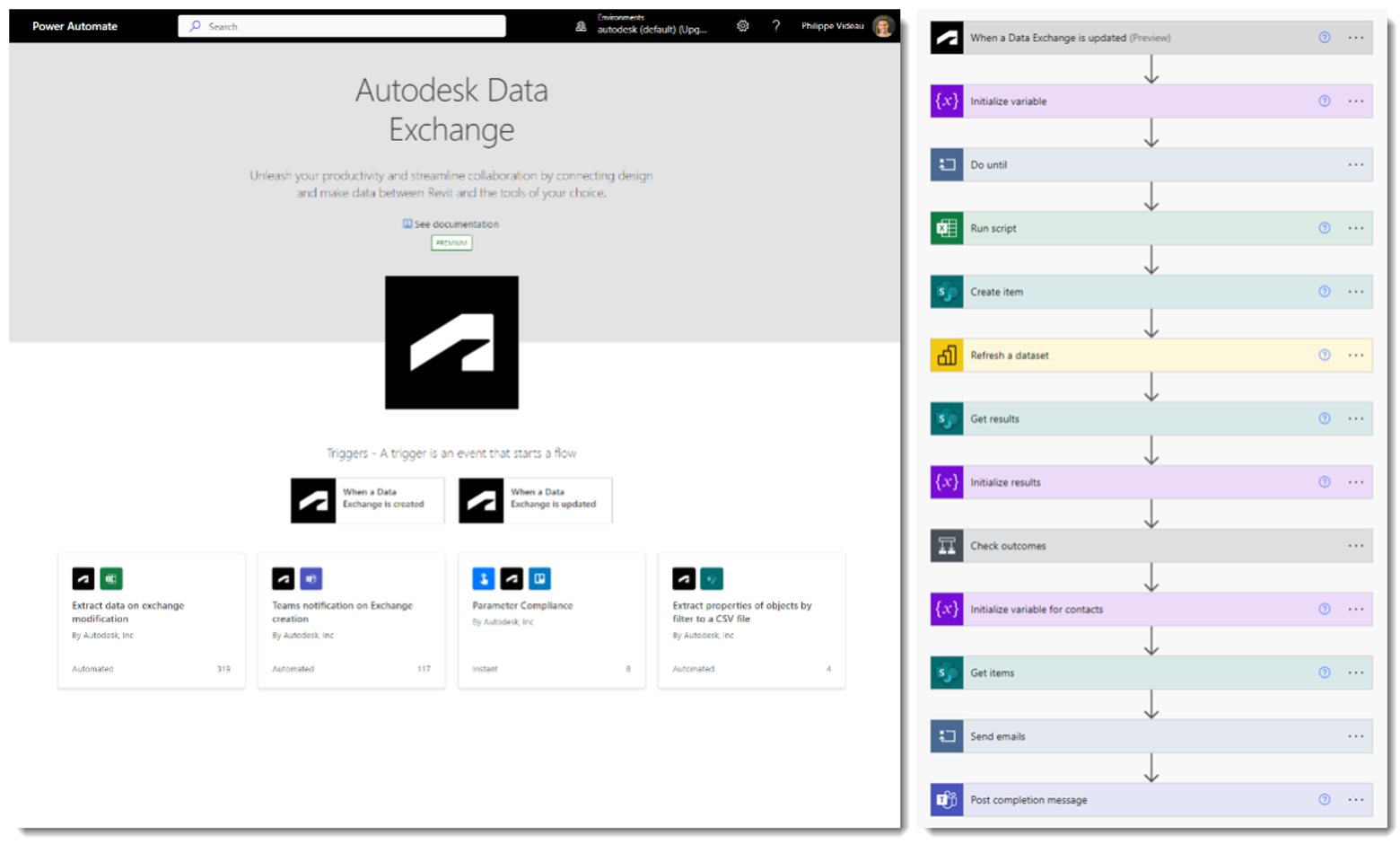The width and height of the screenshot is (1400, 844).
Task: Open help for Get items step
Action: [1325, 673]
